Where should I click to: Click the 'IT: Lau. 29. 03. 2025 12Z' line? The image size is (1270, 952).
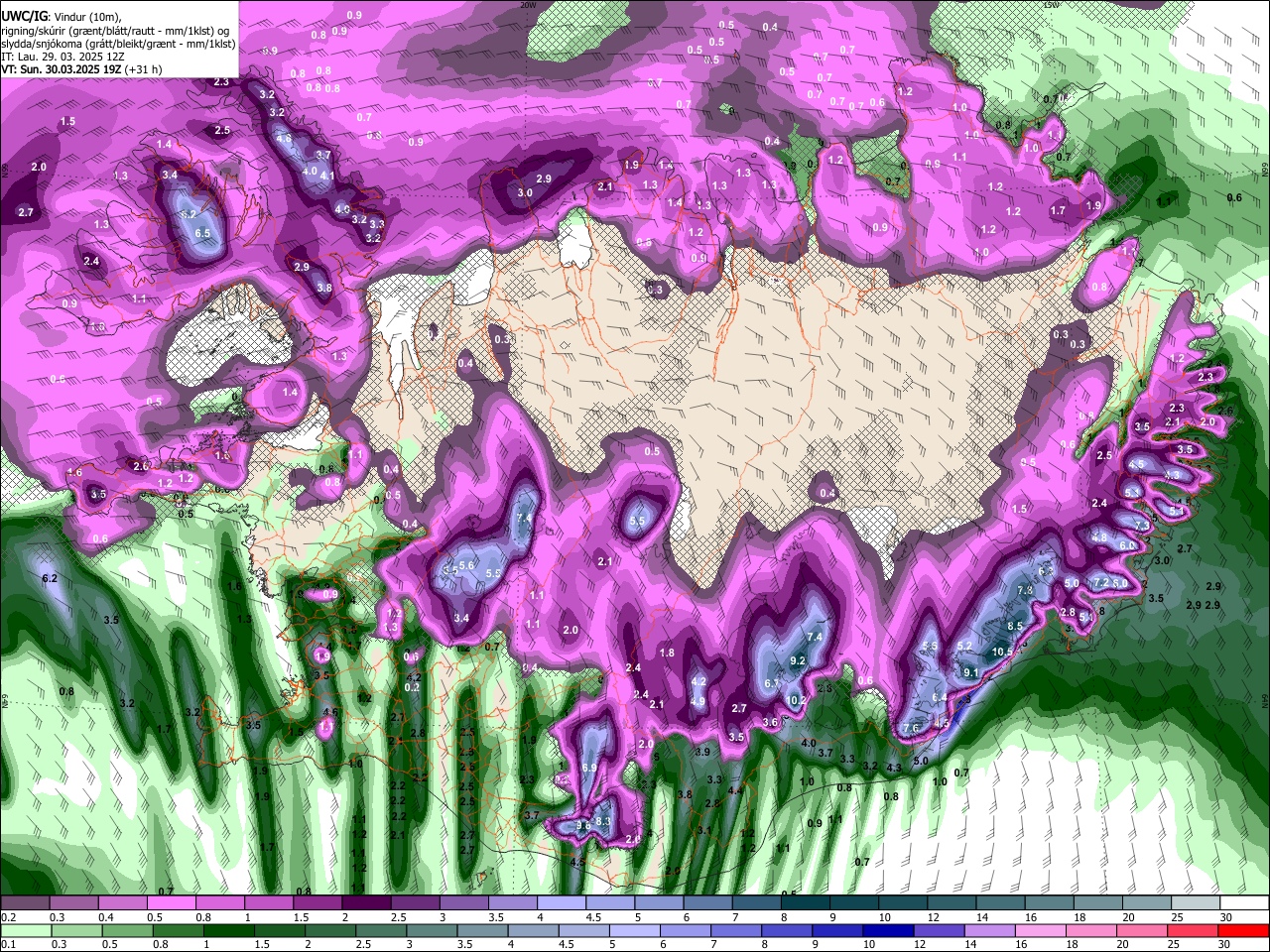click(x=62, y=57)
